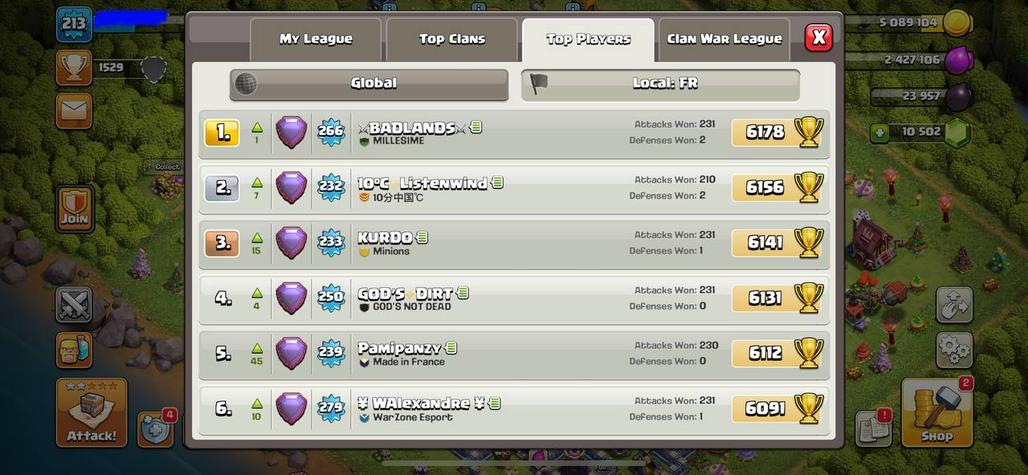The width and height of the screenshot is (1028, 475).
Task: Switch to Local: FR rankings
Action: (660, 84)
